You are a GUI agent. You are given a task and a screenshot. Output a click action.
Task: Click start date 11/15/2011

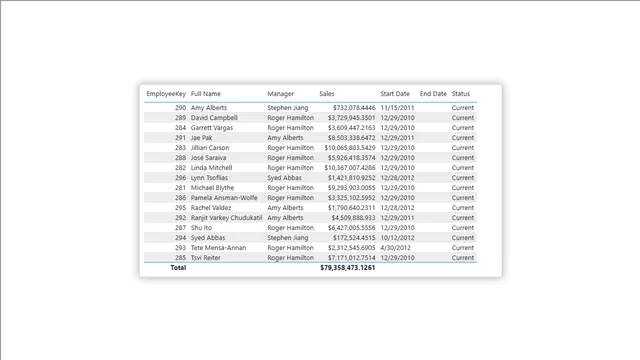[x=398, y=108]
